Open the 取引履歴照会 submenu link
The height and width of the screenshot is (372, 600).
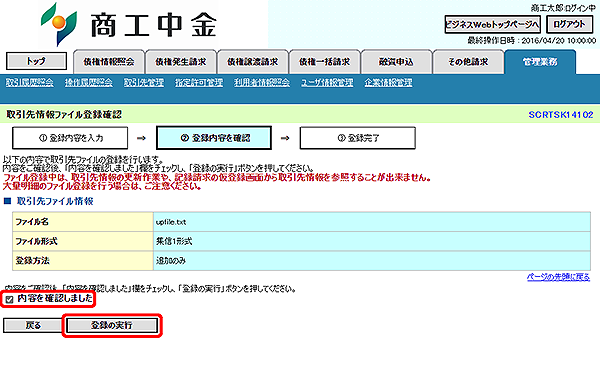29,83
